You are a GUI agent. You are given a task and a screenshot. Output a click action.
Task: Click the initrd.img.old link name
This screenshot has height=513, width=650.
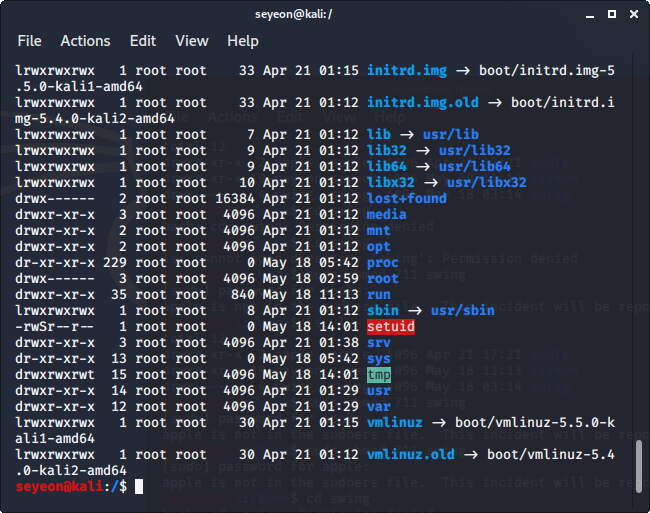[423, 102]
